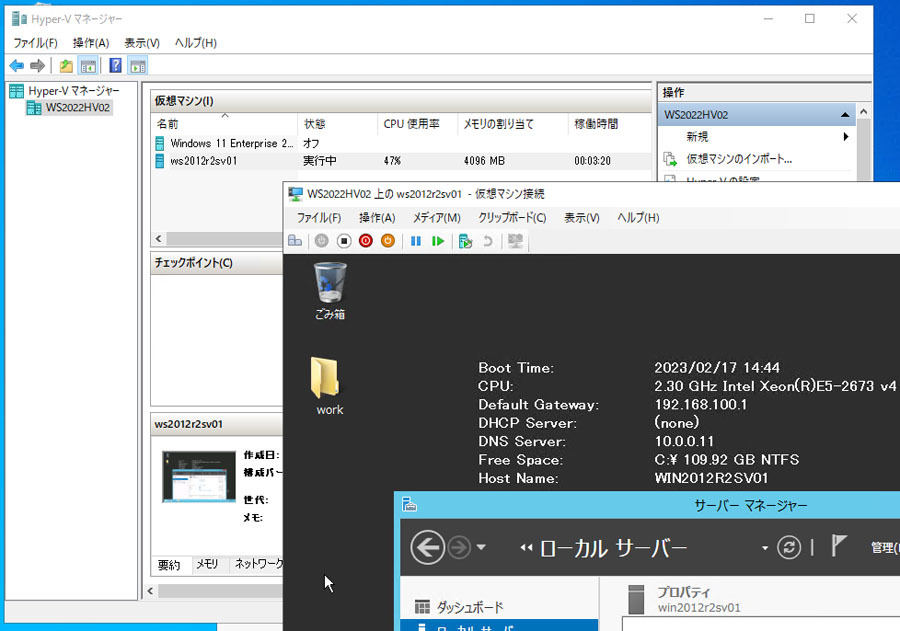The image size is (900, 631).
Task: Open the dropdown arrow left of refresh icon
Action: point(765,548)
